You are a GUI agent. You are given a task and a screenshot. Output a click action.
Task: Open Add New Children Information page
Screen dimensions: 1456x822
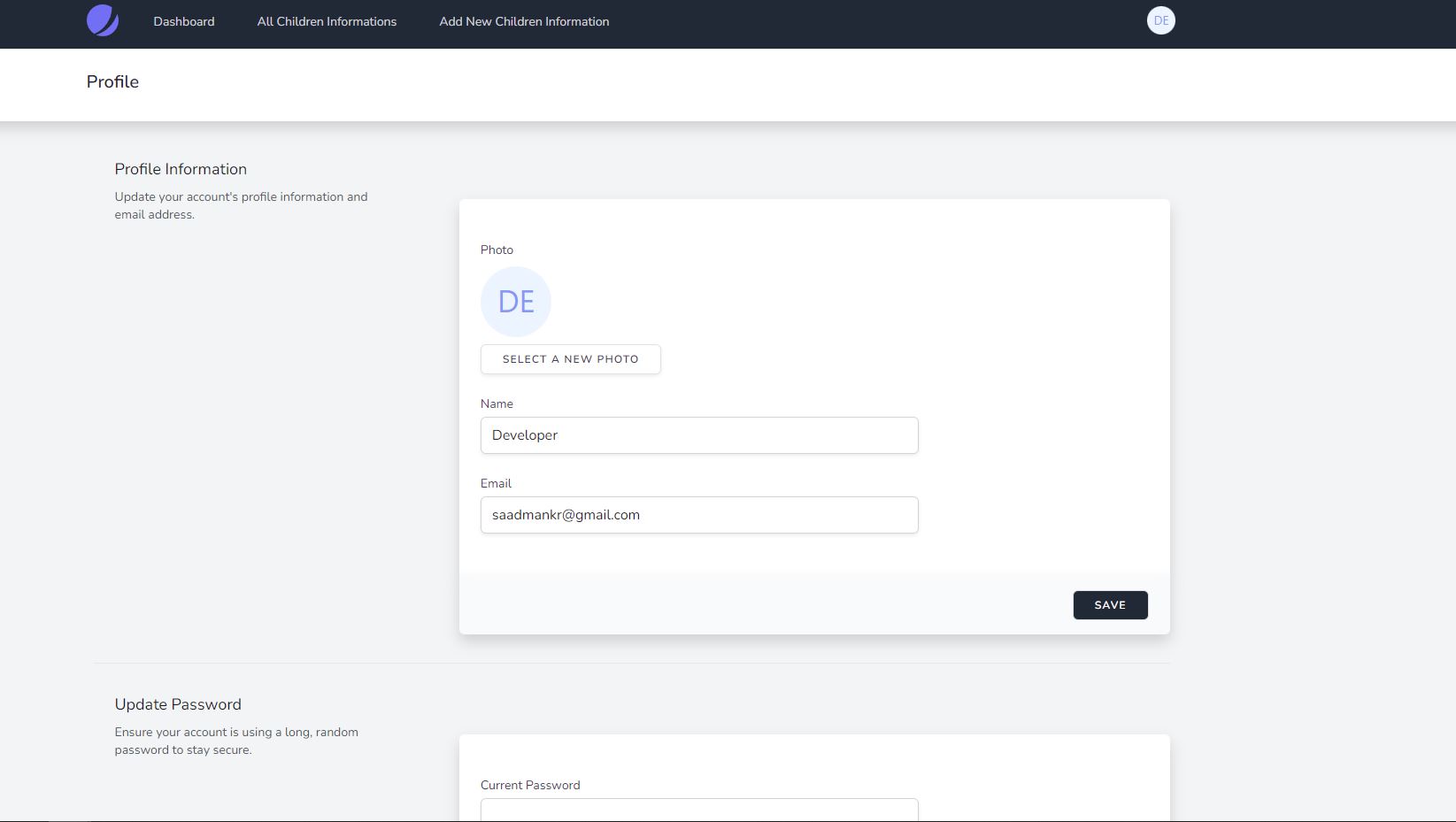tap(524, 21)
